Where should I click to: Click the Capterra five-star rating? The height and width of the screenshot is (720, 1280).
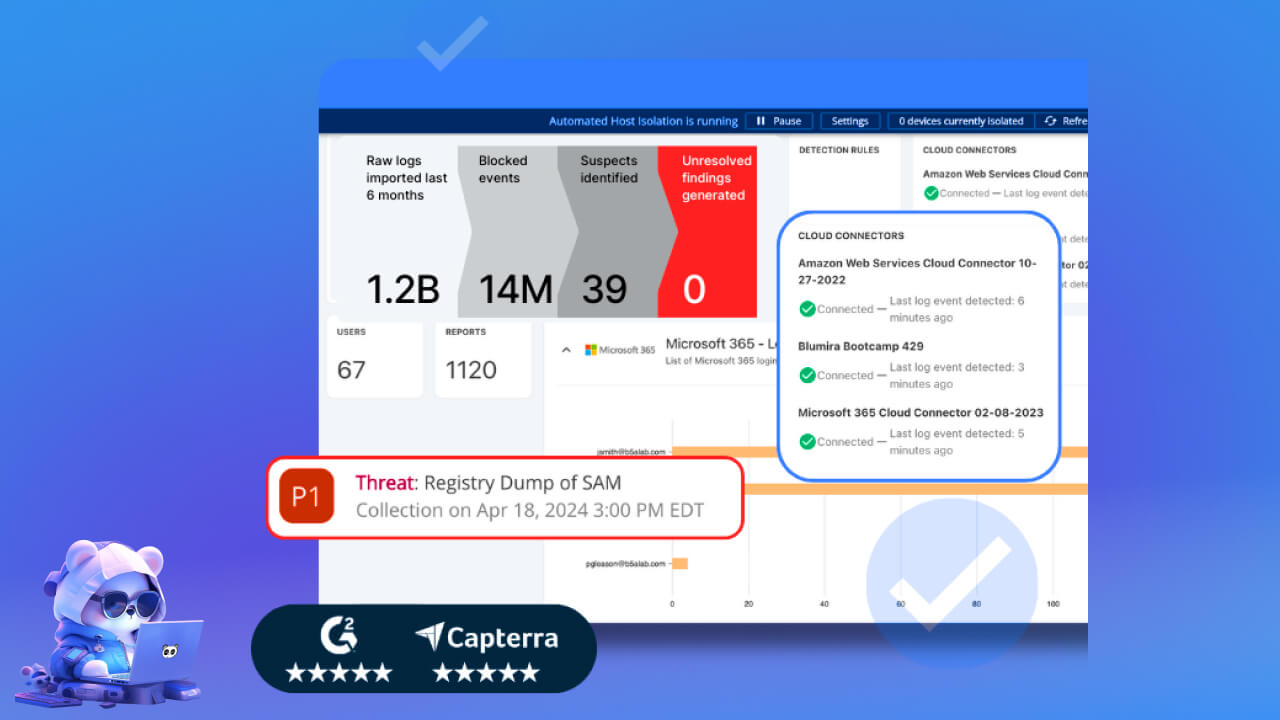(x=487, y=673)
